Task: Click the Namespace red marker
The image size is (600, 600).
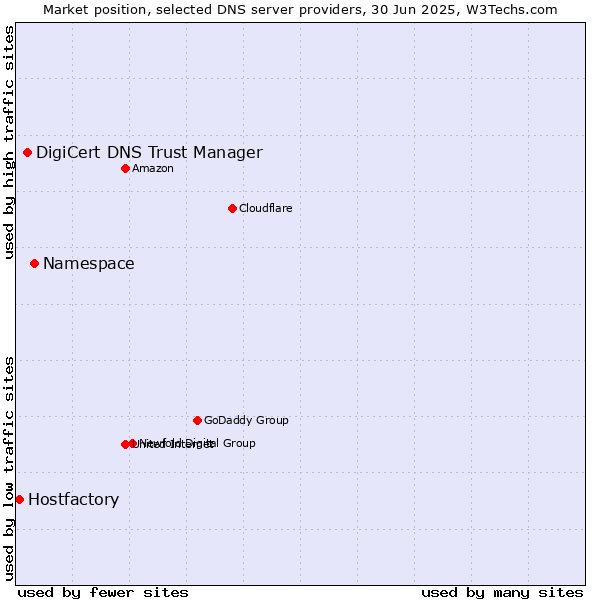Action: coord(34,264)
